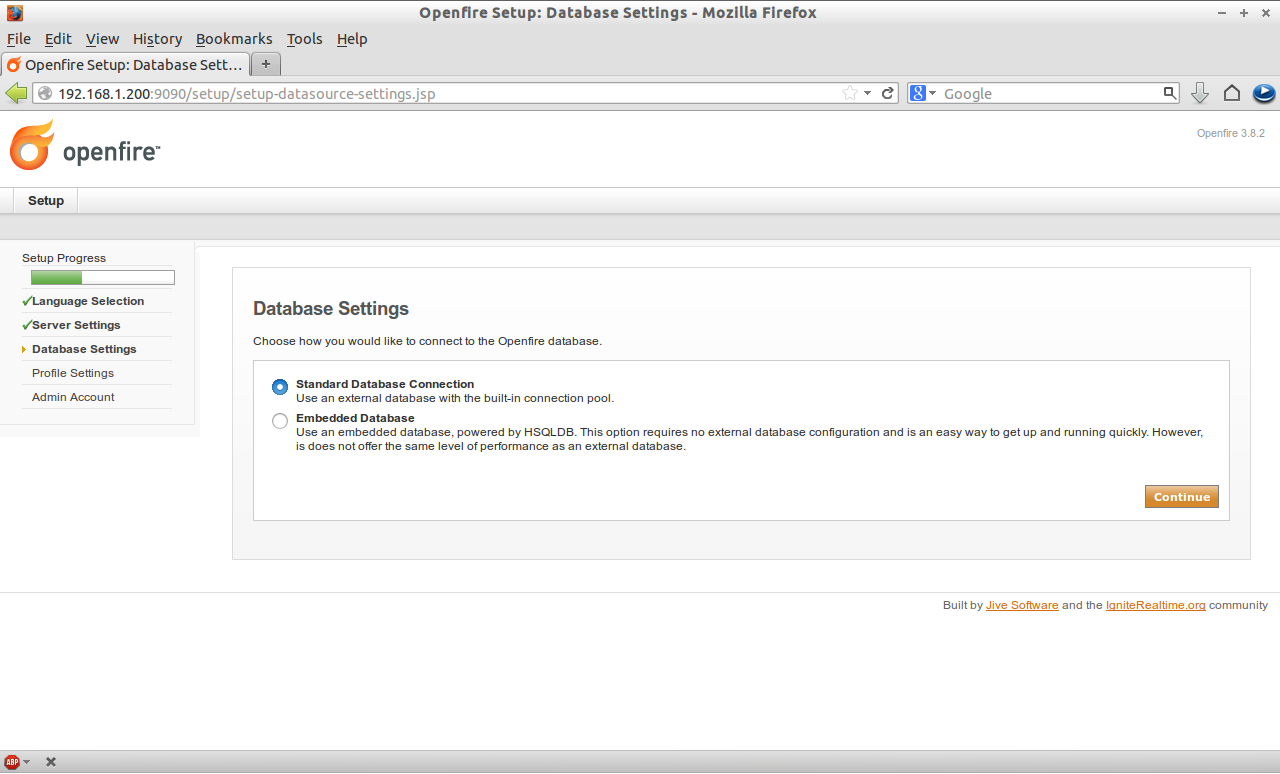Open the Adblock Plus dropdown arrow
Screen dimensions: 1280x774
[x=27, y=762]
